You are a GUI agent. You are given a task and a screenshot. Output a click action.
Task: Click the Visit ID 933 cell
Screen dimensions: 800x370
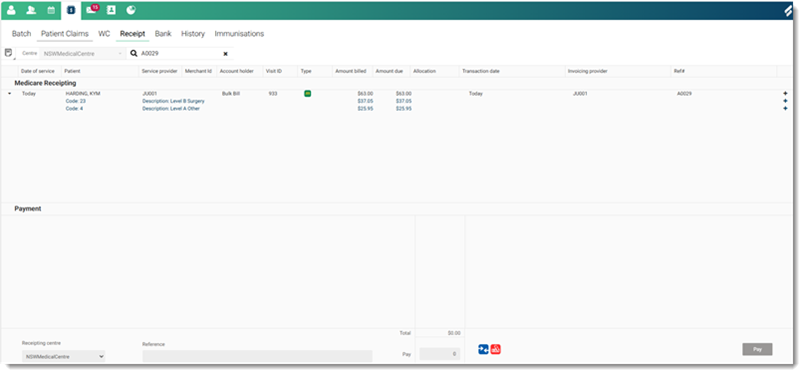(x=273, y=93)
